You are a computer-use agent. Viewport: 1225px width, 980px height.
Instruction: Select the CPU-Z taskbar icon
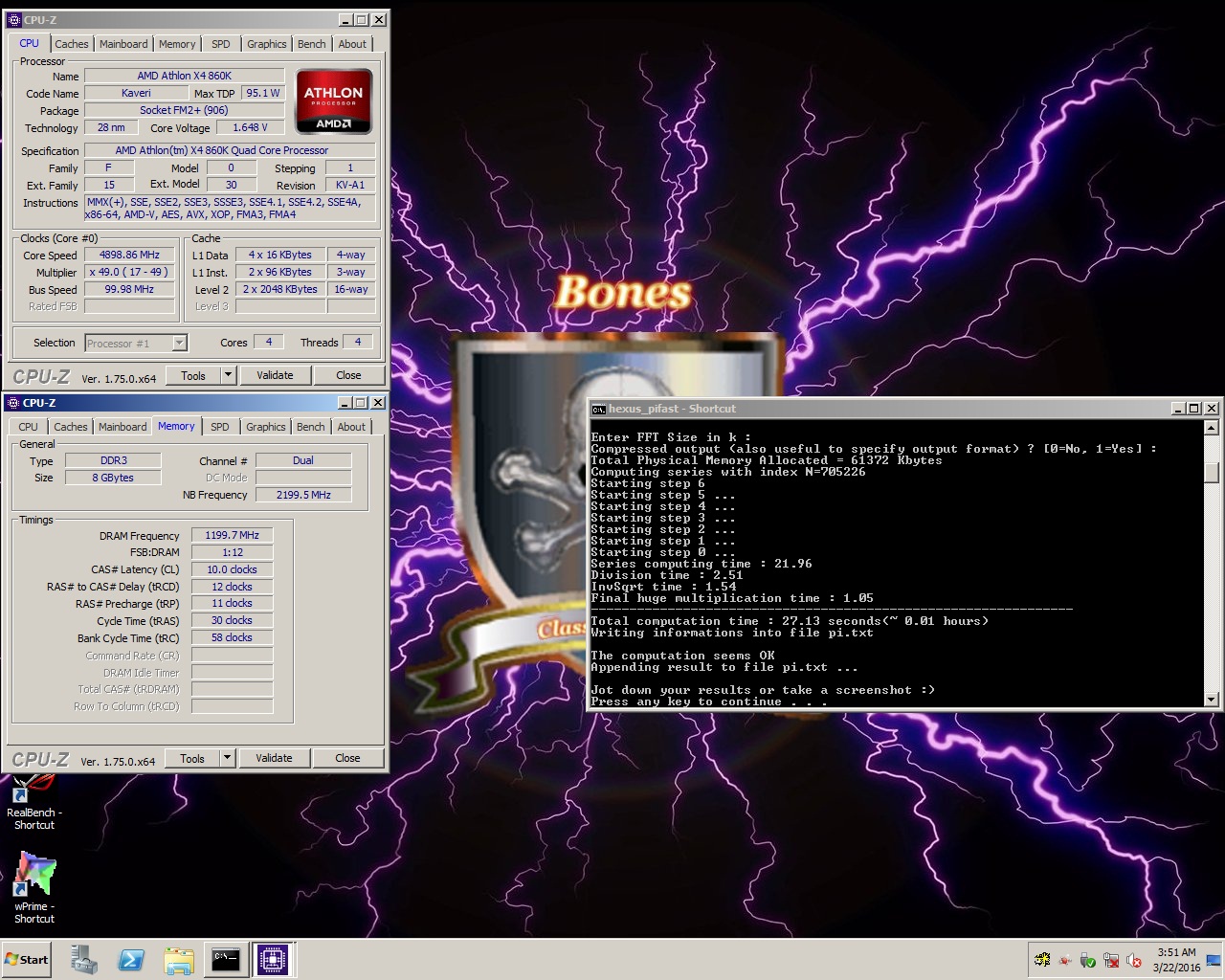[x=273, y=959]
